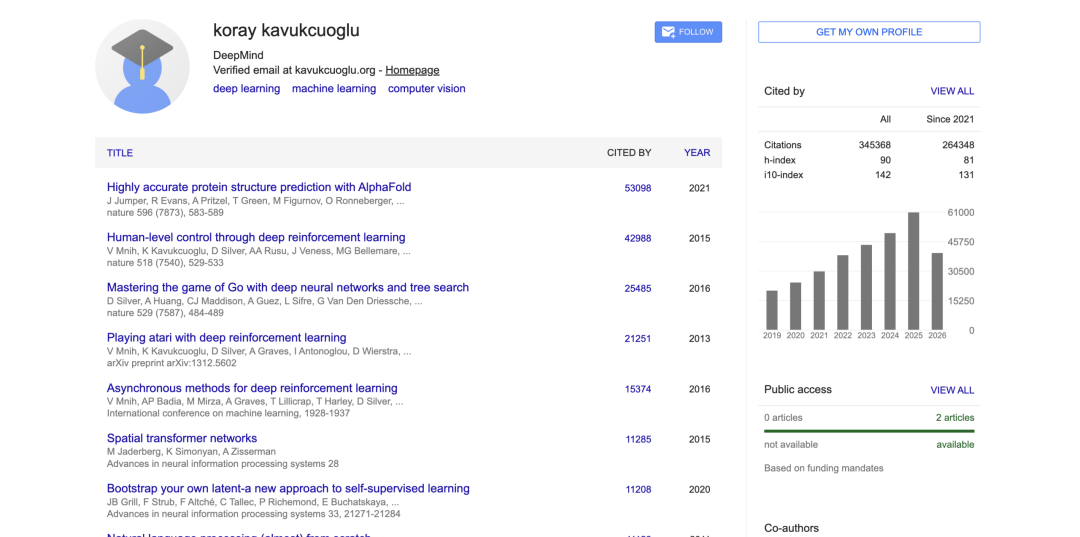Click the 2022 citation bar in chart
The height and width of the screenshot is (537, 1080).
pos(842,293)
